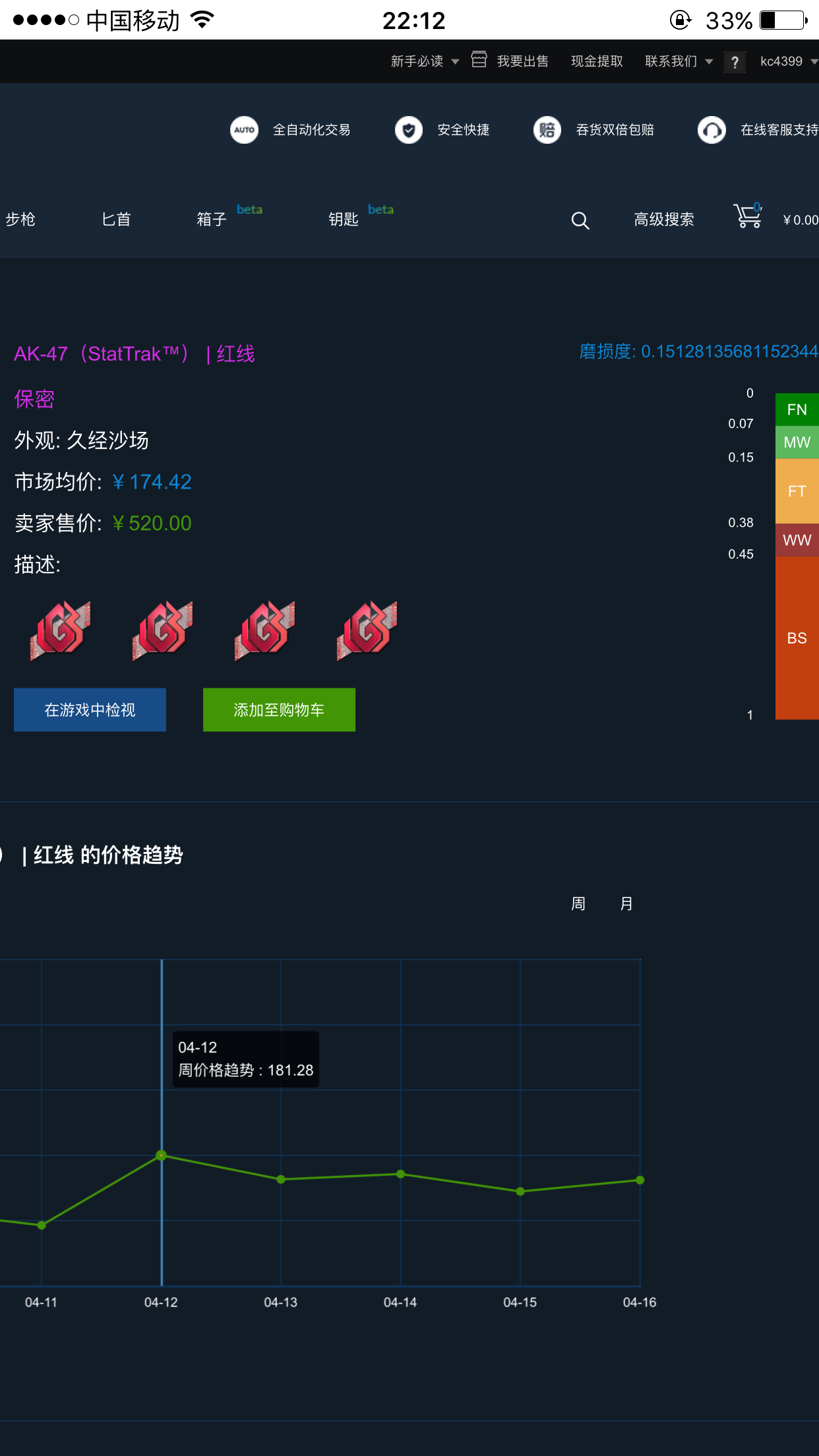The image size is (819, 1456).
Task: Click the double compensation 赔 icon
Action: point(547,130)
